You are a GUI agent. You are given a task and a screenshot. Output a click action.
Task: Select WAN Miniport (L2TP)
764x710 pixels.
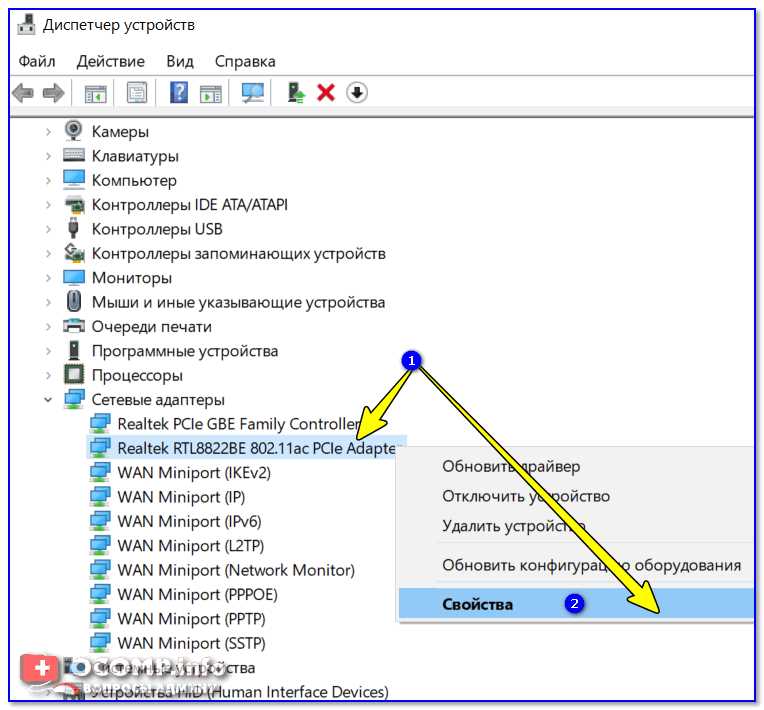point(191,546)
